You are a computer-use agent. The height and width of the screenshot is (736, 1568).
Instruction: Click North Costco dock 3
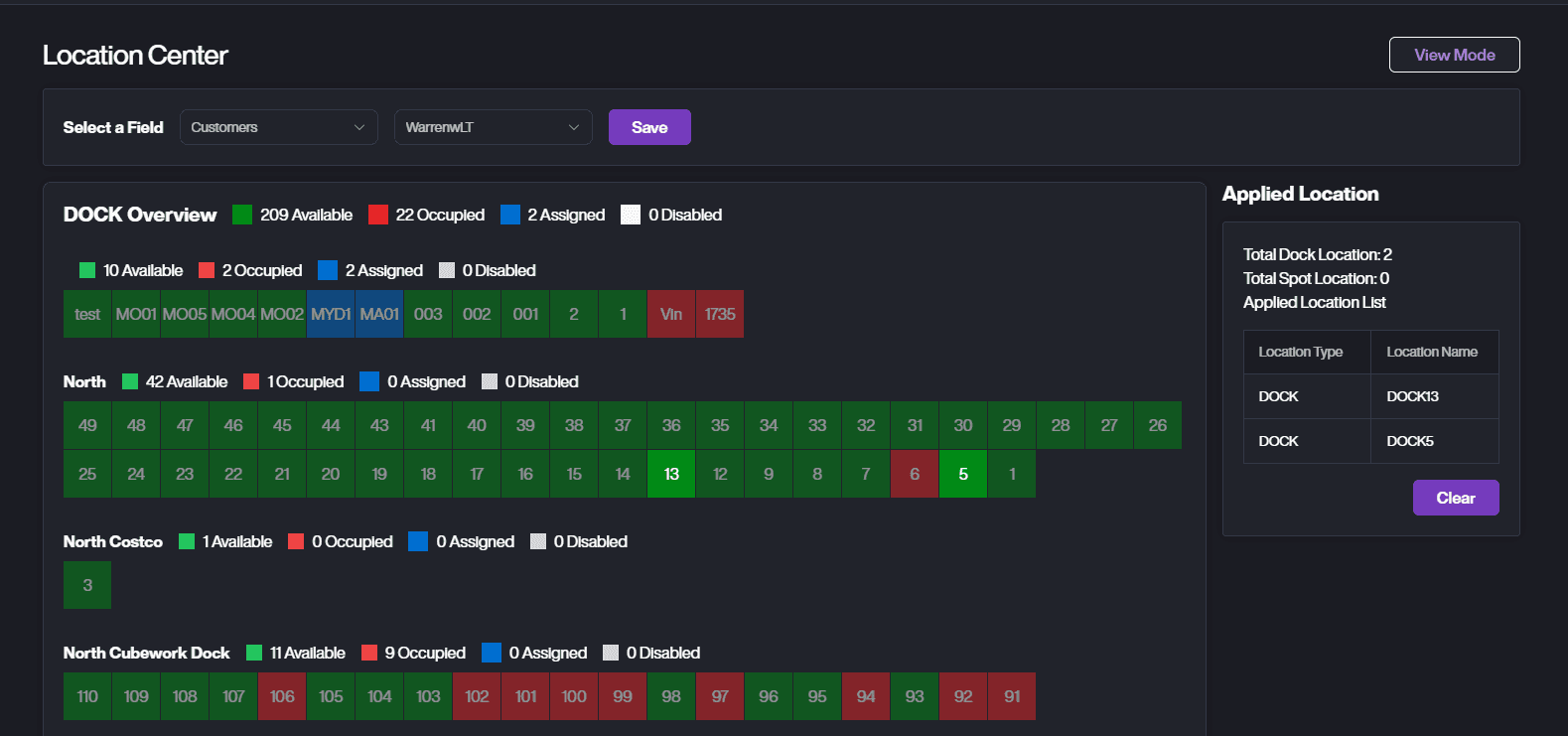pyautogui.click(x=87, y=585)
